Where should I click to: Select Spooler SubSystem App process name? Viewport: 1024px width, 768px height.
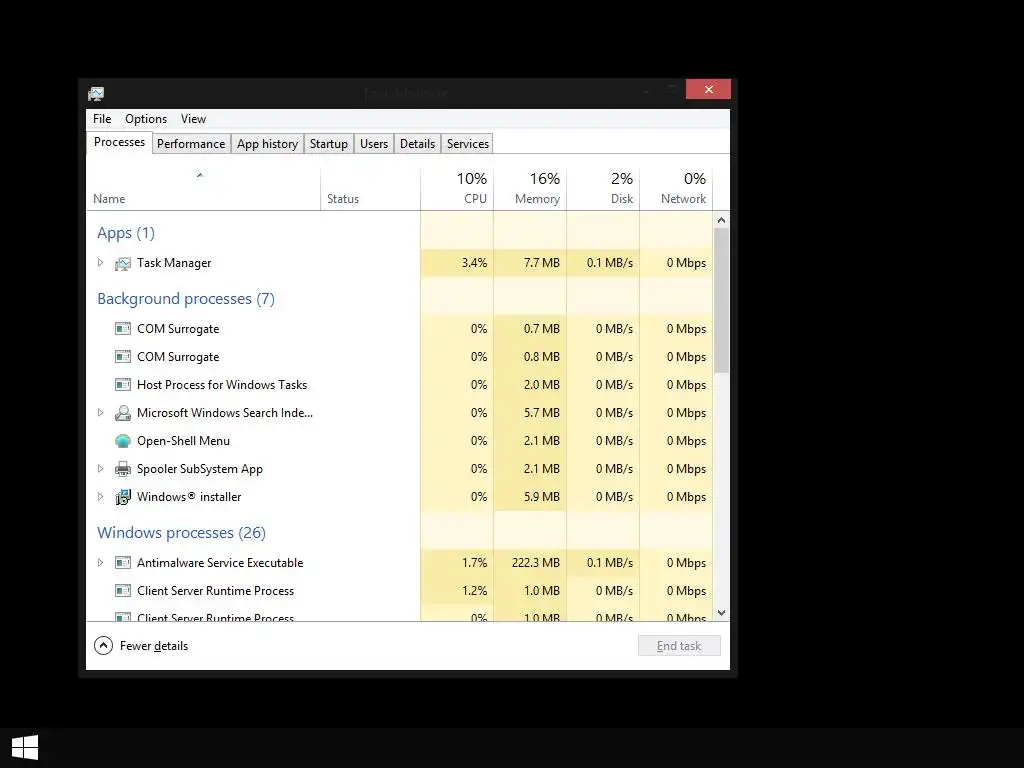point(200,469)
